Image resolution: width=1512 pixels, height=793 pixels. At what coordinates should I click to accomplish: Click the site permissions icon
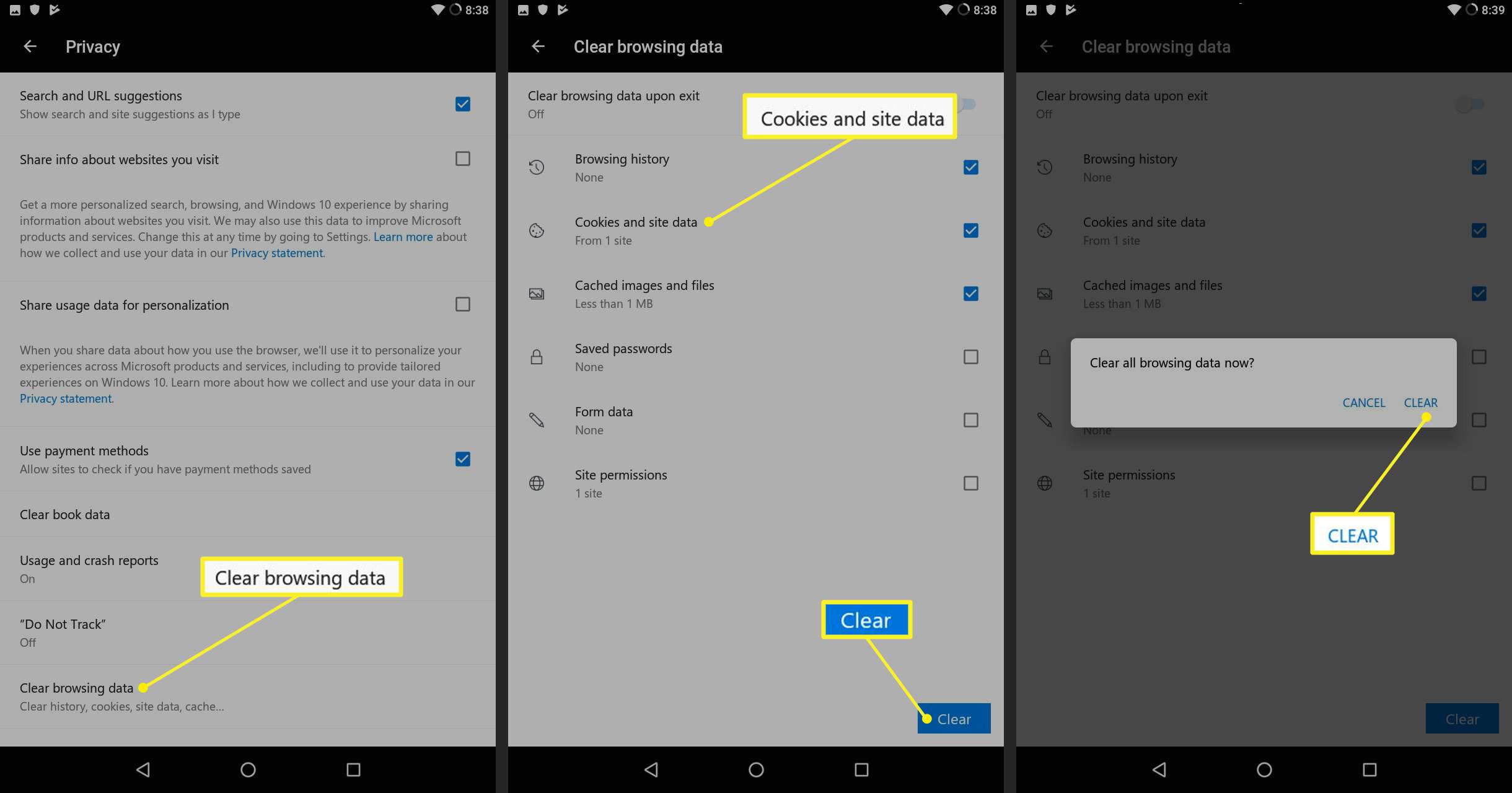tap(536, 482)
